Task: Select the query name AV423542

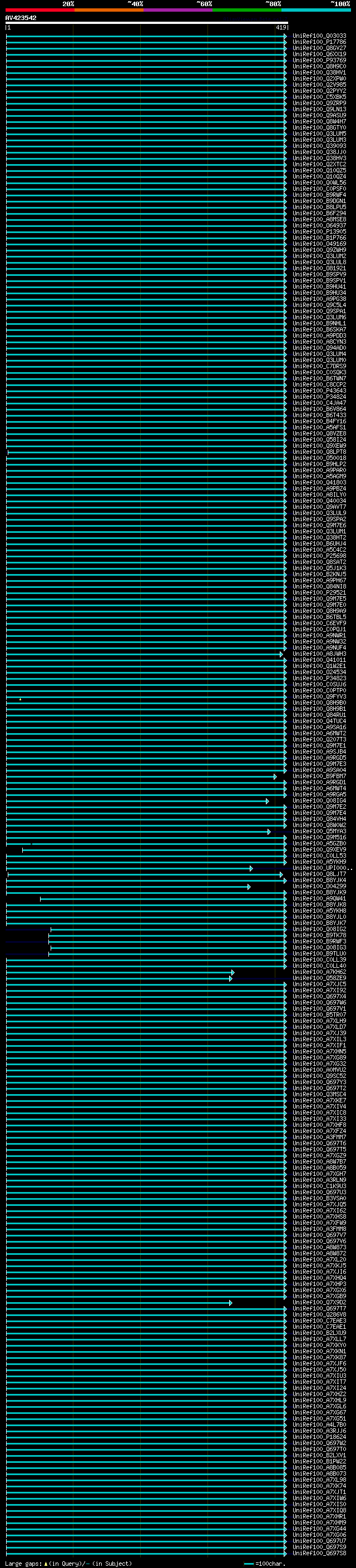Action: 21,18
